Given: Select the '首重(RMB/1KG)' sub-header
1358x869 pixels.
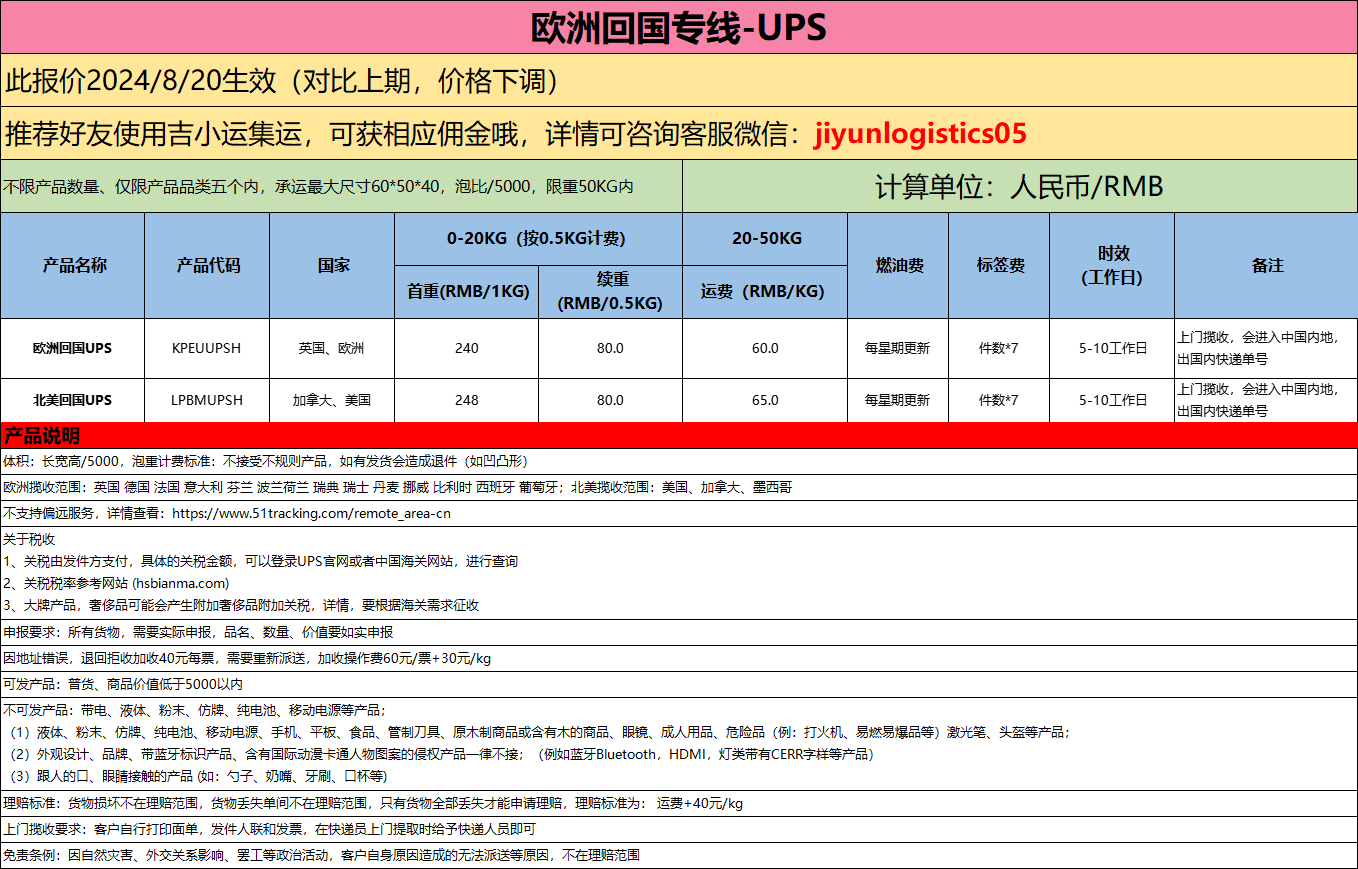Looking at the screenshot, I should click(466, 292).
